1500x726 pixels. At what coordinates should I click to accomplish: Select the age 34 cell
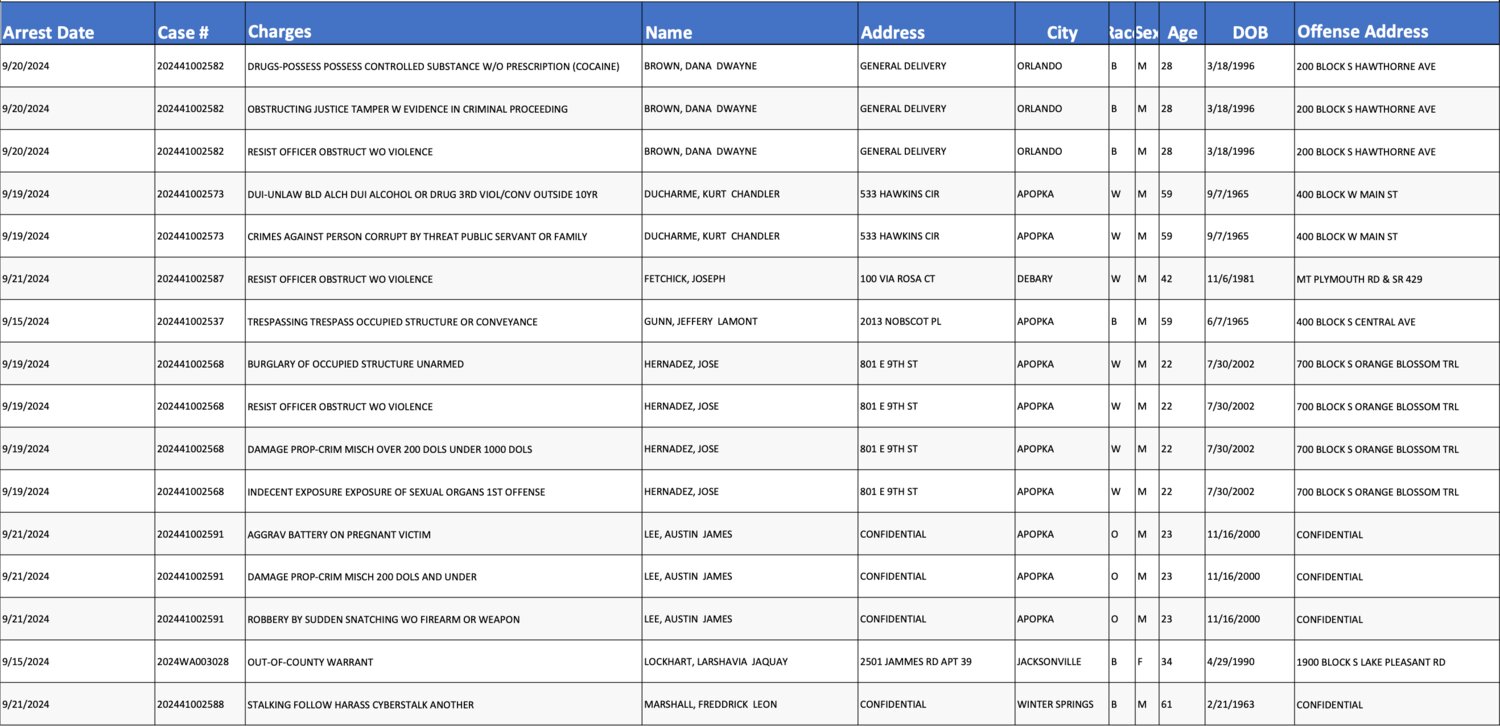pos(1182,662)
